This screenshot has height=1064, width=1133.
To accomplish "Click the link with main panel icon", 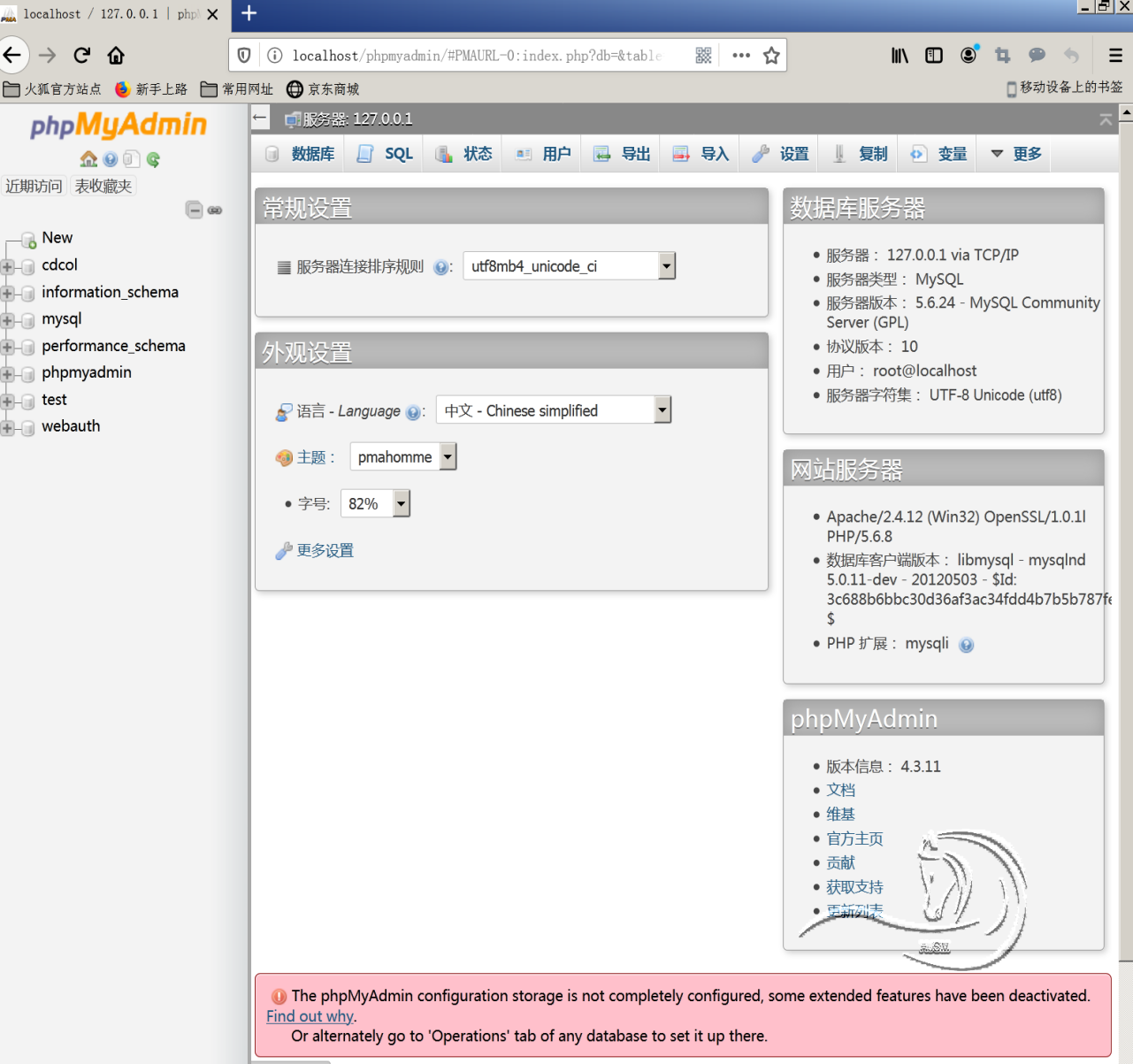I will [215, 211].
